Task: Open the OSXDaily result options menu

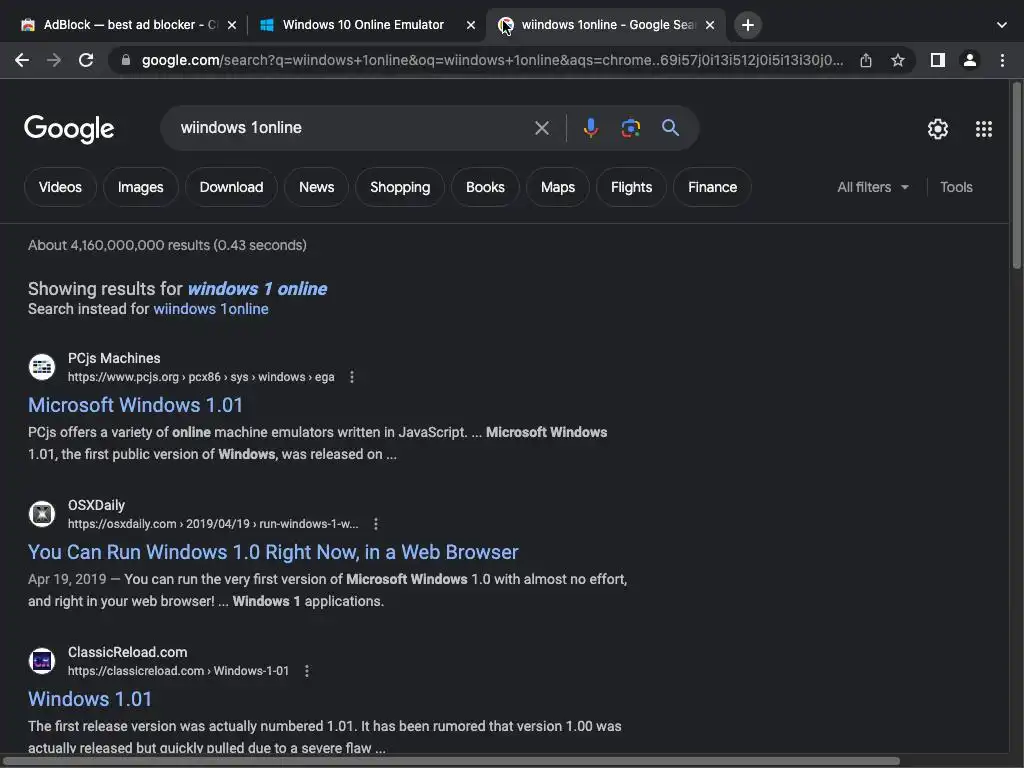Action: (x=376, y=524)
